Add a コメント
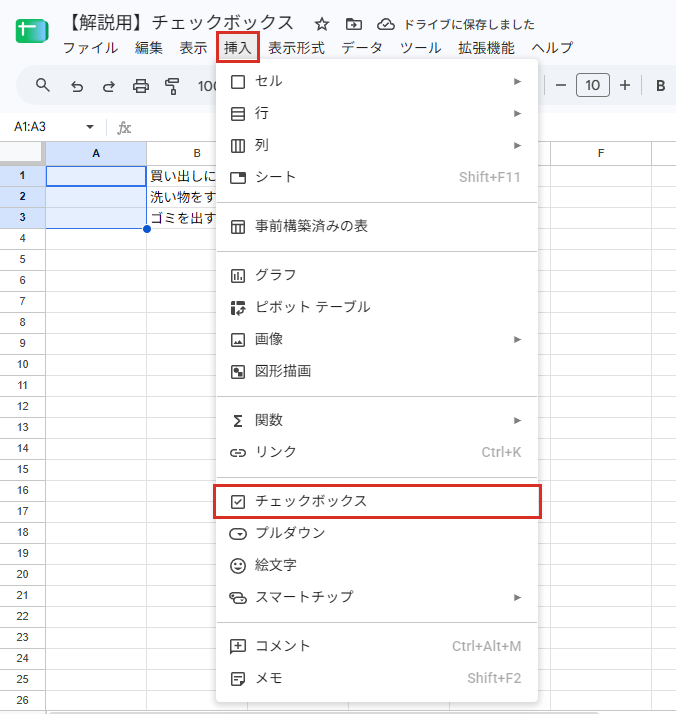Screen dimensions: 676x714 tap(377, 646)
